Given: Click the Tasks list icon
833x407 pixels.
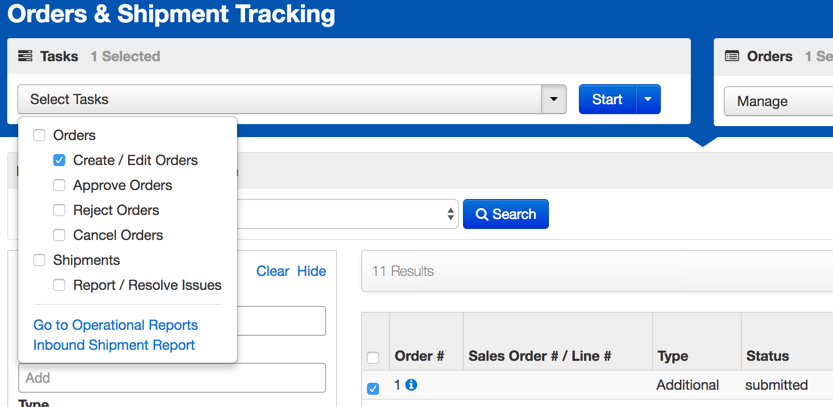Looking at the screenshot, I should tap(25, 57).
